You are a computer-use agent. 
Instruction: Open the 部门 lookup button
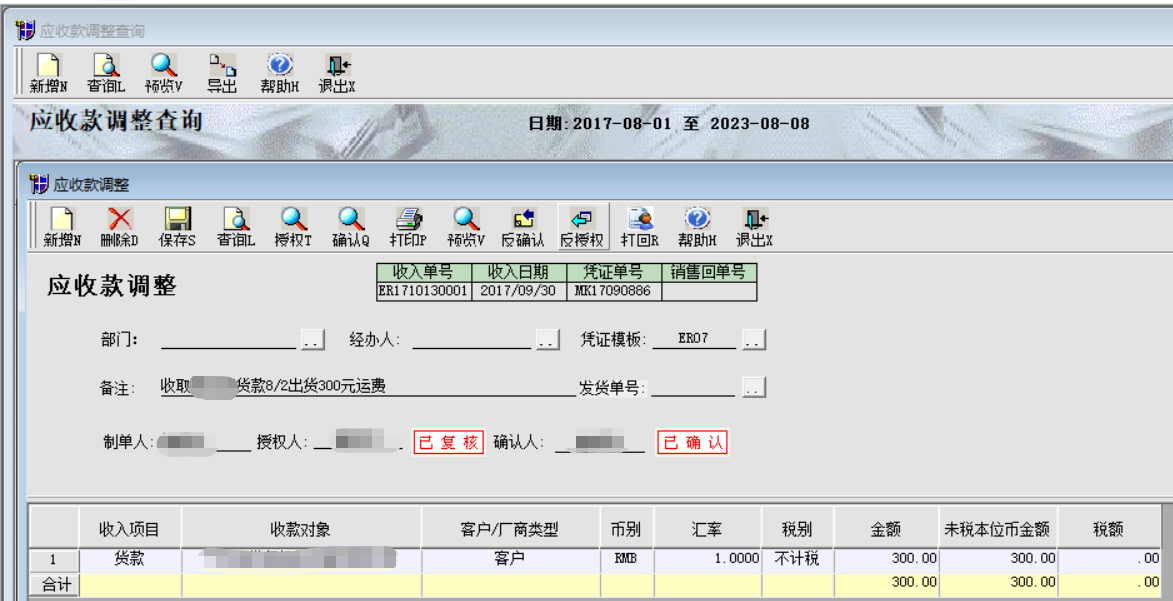(313, 340)
